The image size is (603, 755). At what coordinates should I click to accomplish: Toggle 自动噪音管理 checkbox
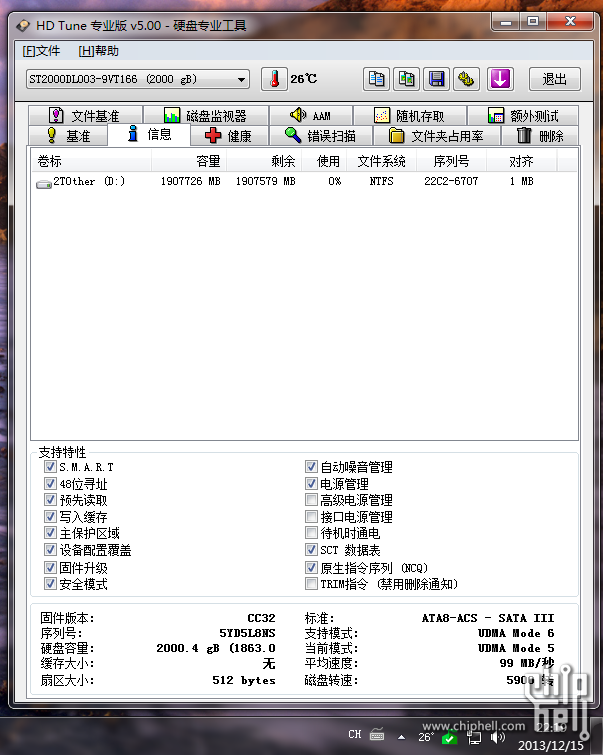pos(311,467)
